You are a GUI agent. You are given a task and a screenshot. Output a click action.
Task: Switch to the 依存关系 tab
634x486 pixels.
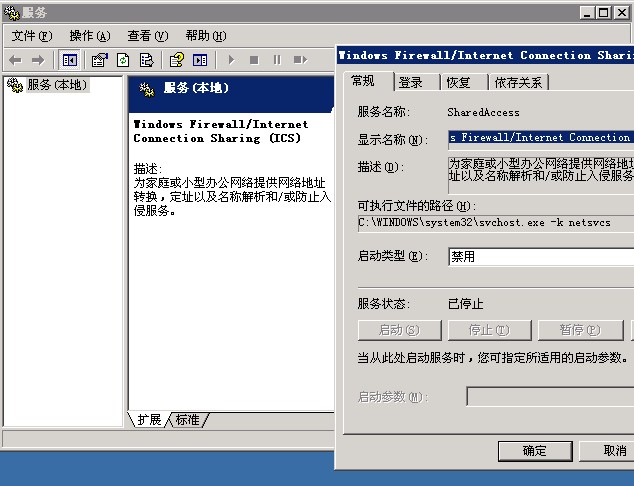point(518,82)
